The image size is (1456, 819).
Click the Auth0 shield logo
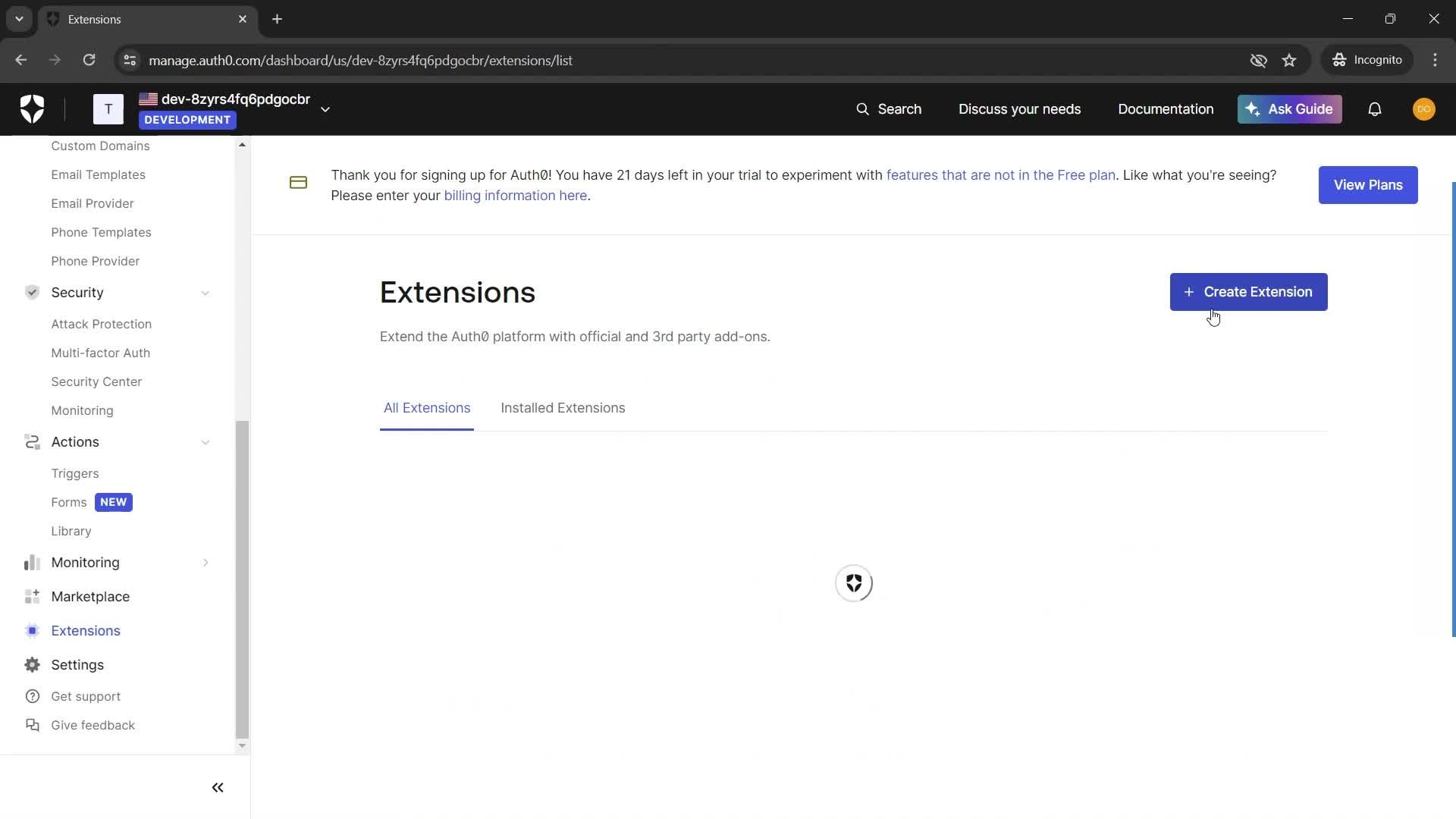point(32,109)
